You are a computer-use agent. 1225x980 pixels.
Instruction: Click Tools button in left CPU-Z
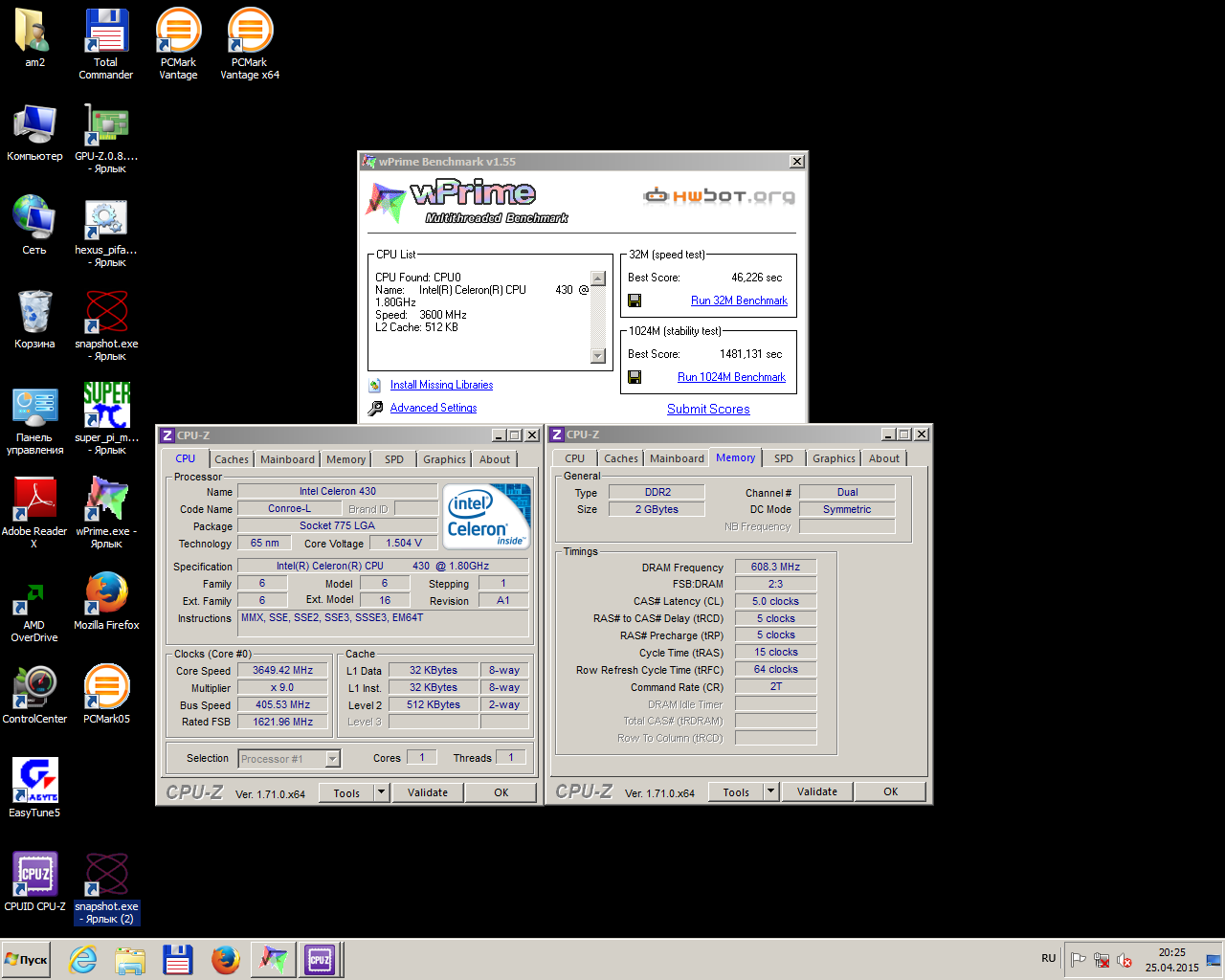(346, 792)
